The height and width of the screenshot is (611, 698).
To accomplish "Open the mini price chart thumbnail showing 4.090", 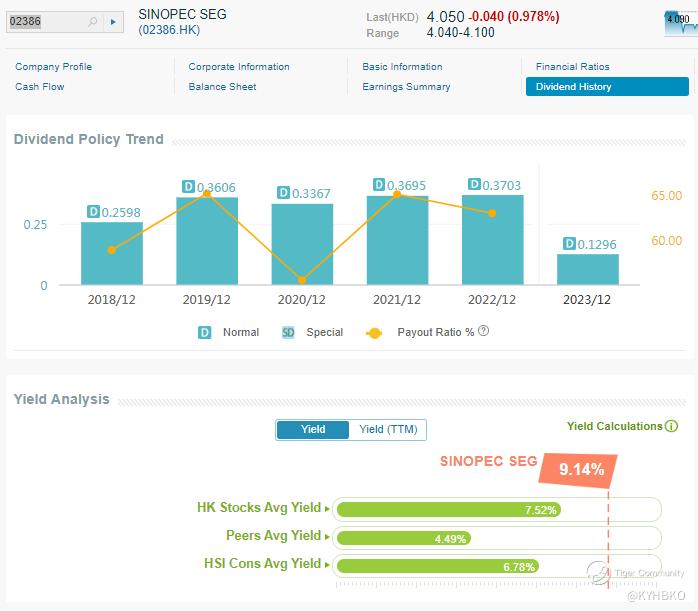I will (x=681, y=24).
